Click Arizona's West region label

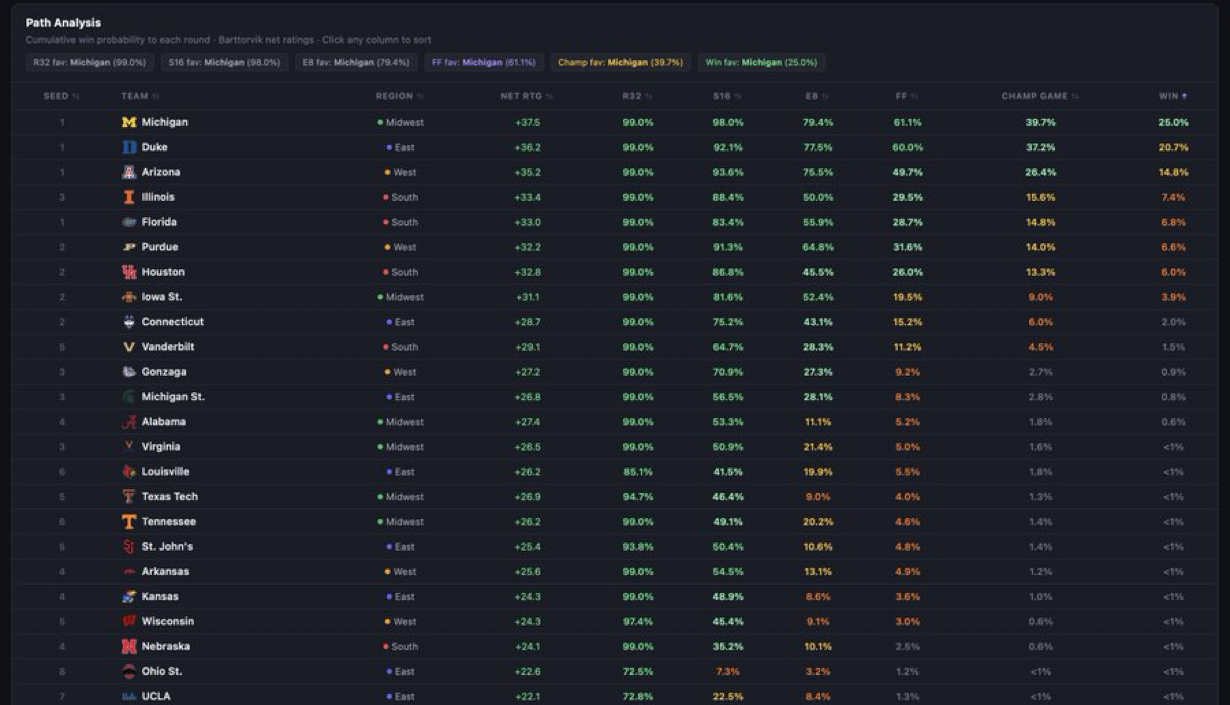(400, 172)
